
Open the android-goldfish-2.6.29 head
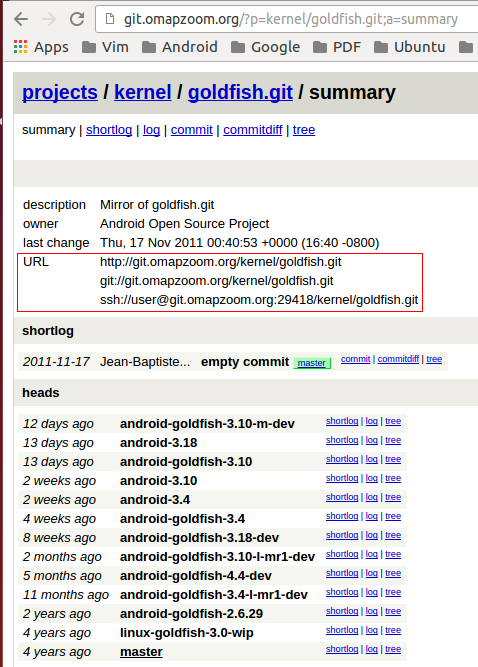point(191,614)
